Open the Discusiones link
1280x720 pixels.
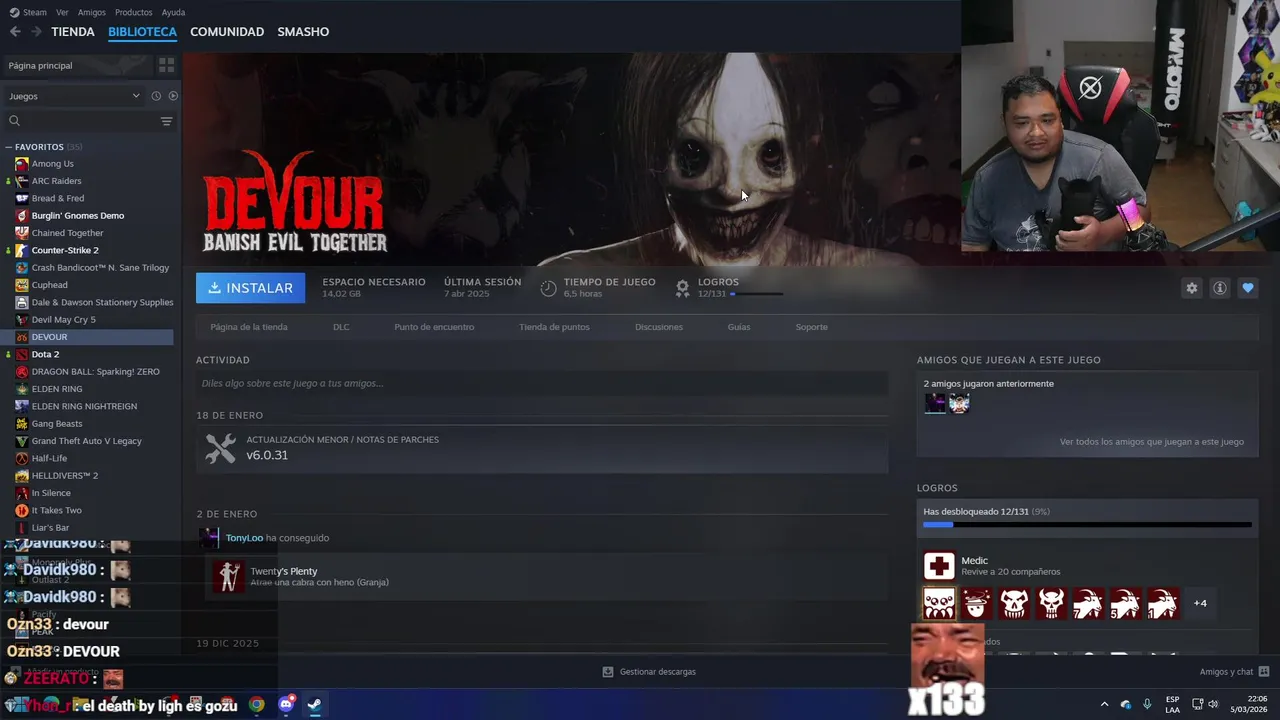tap(659, 327)
